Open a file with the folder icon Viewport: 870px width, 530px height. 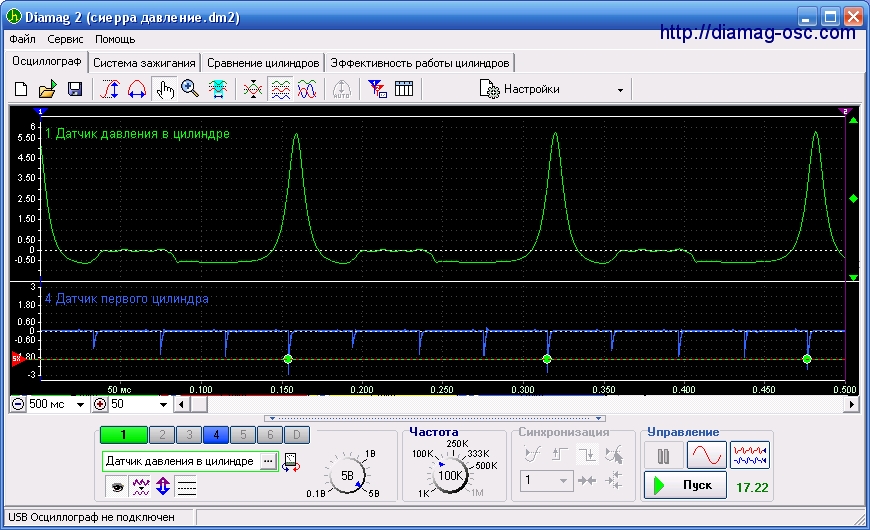pos(47,90)
